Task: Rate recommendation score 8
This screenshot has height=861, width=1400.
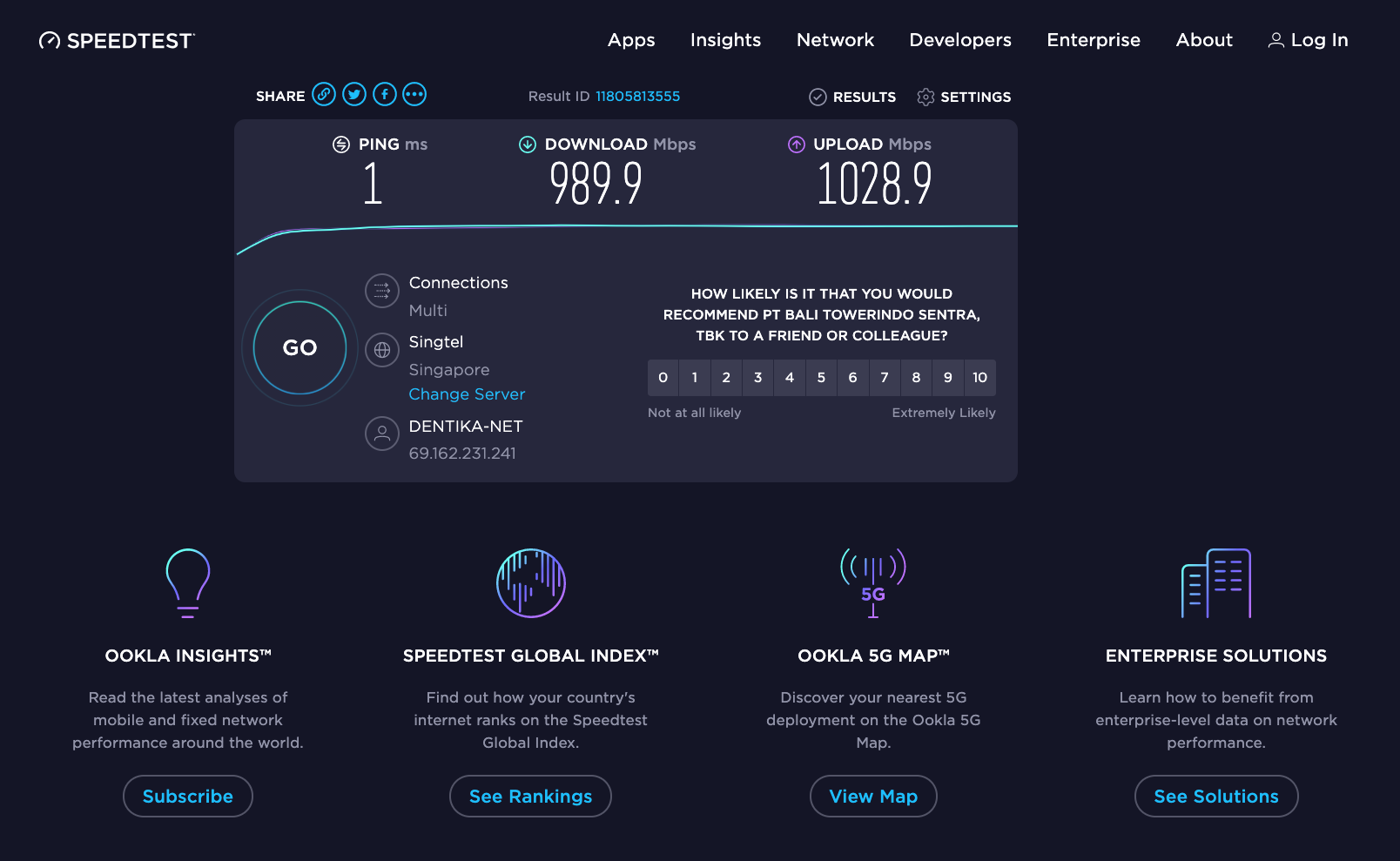Action: (916, 378)
